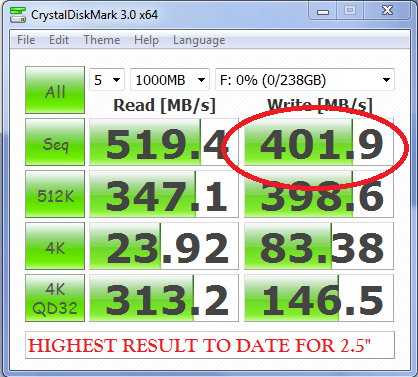The height and width of the screenshot is (377, 418).
Task: Select the 4K write value 83.38
Action: point(319,246)
